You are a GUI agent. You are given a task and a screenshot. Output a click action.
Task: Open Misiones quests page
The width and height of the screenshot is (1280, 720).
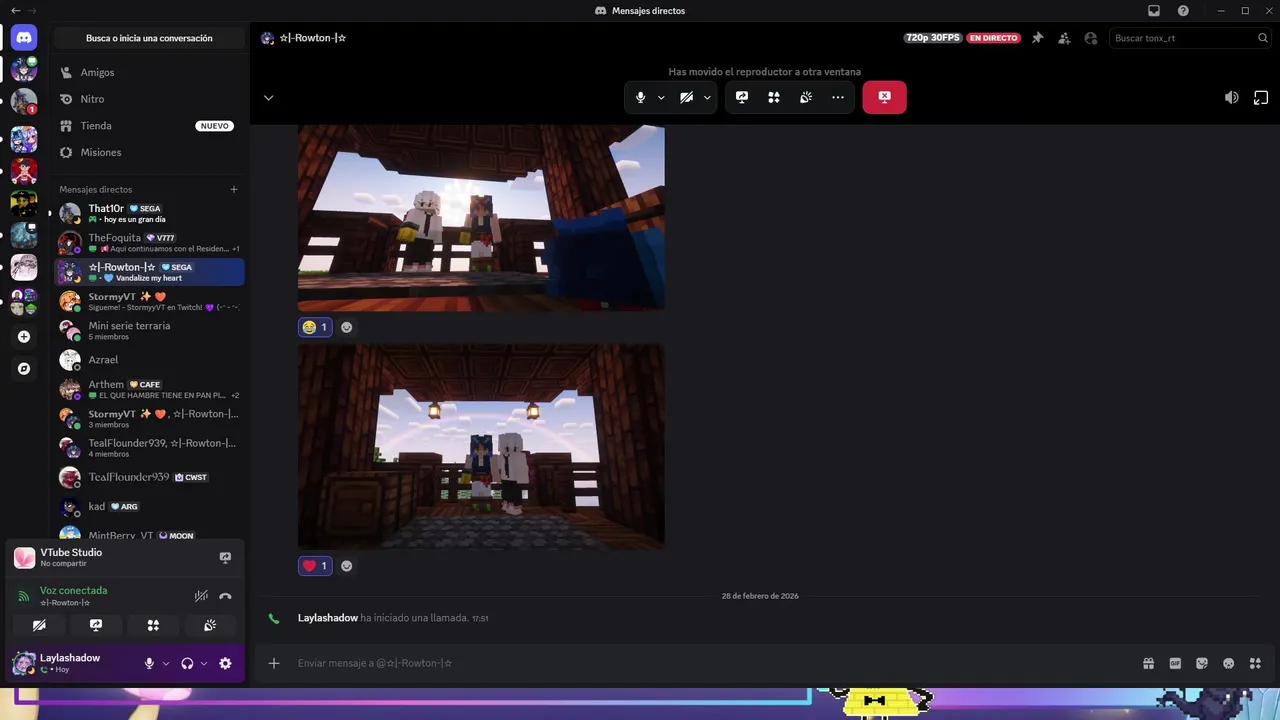coord(149,152)
